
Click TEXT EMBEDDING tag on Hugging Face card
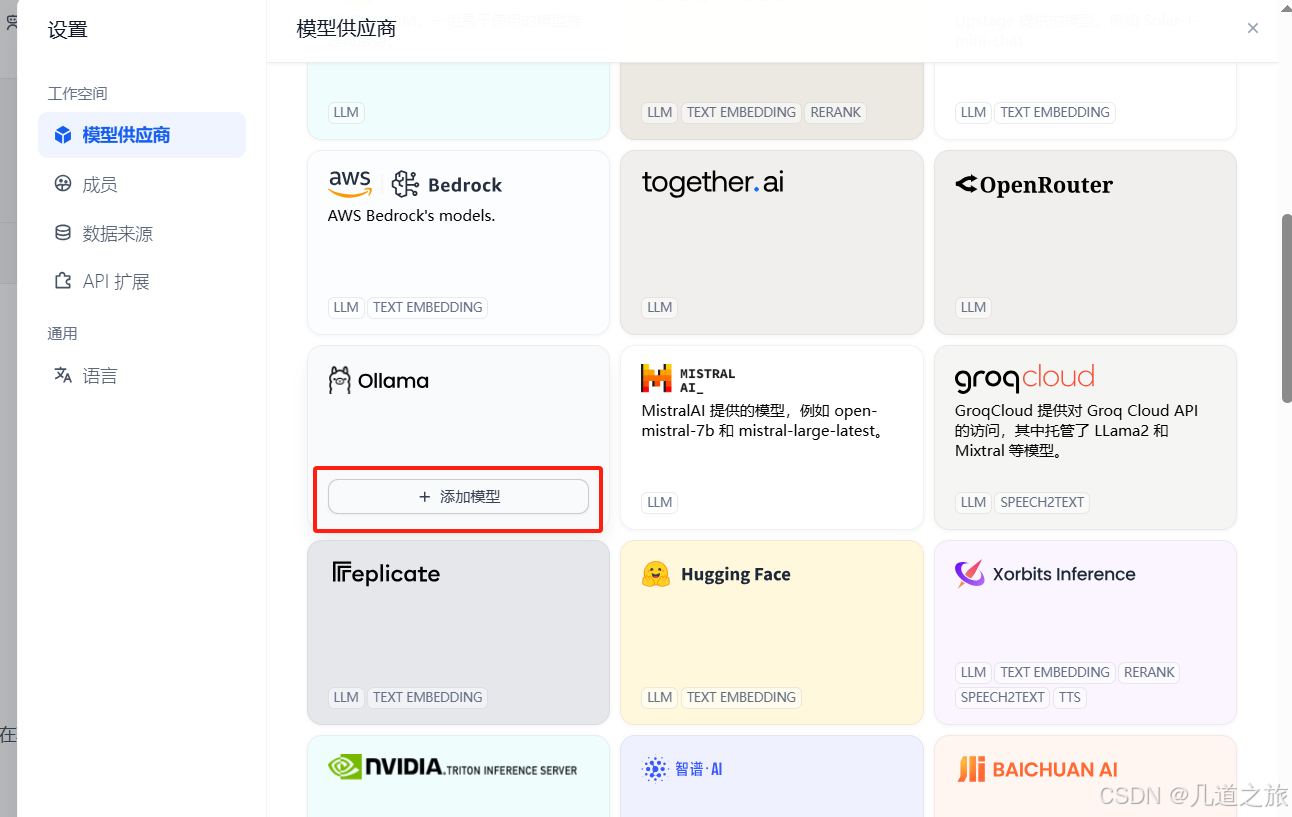(x=742, y=697)
